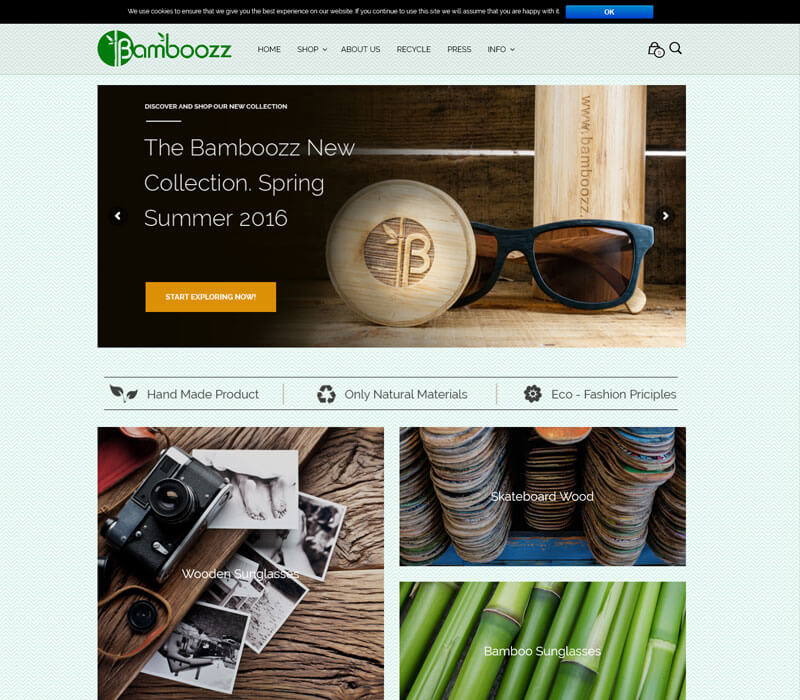Advance to next slide arrow
The image size is (800, 700).
665,216
